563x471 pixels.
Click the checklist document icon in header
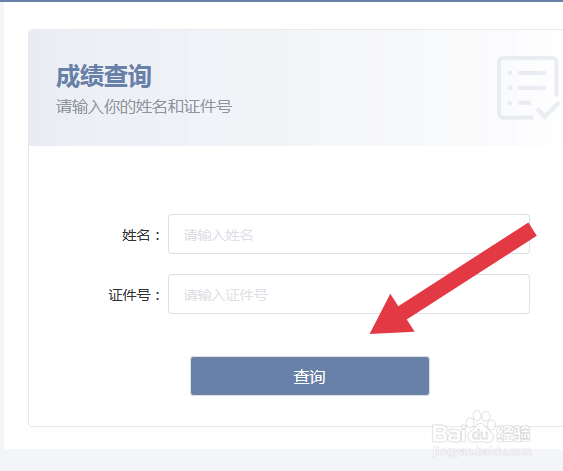[x=528, y=88]
